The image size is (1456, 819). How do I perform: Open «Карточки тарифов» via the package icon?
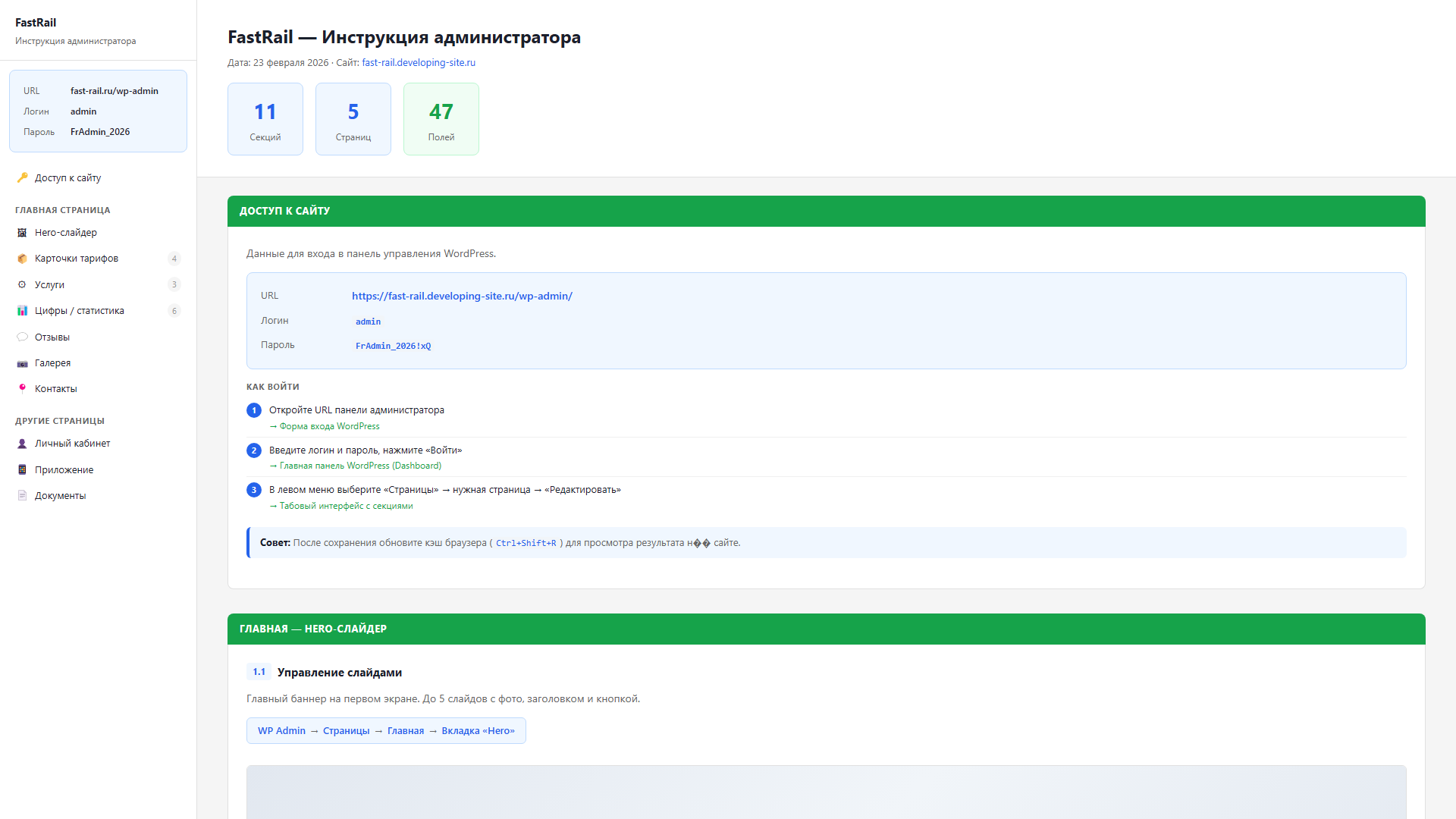[22, 259]
